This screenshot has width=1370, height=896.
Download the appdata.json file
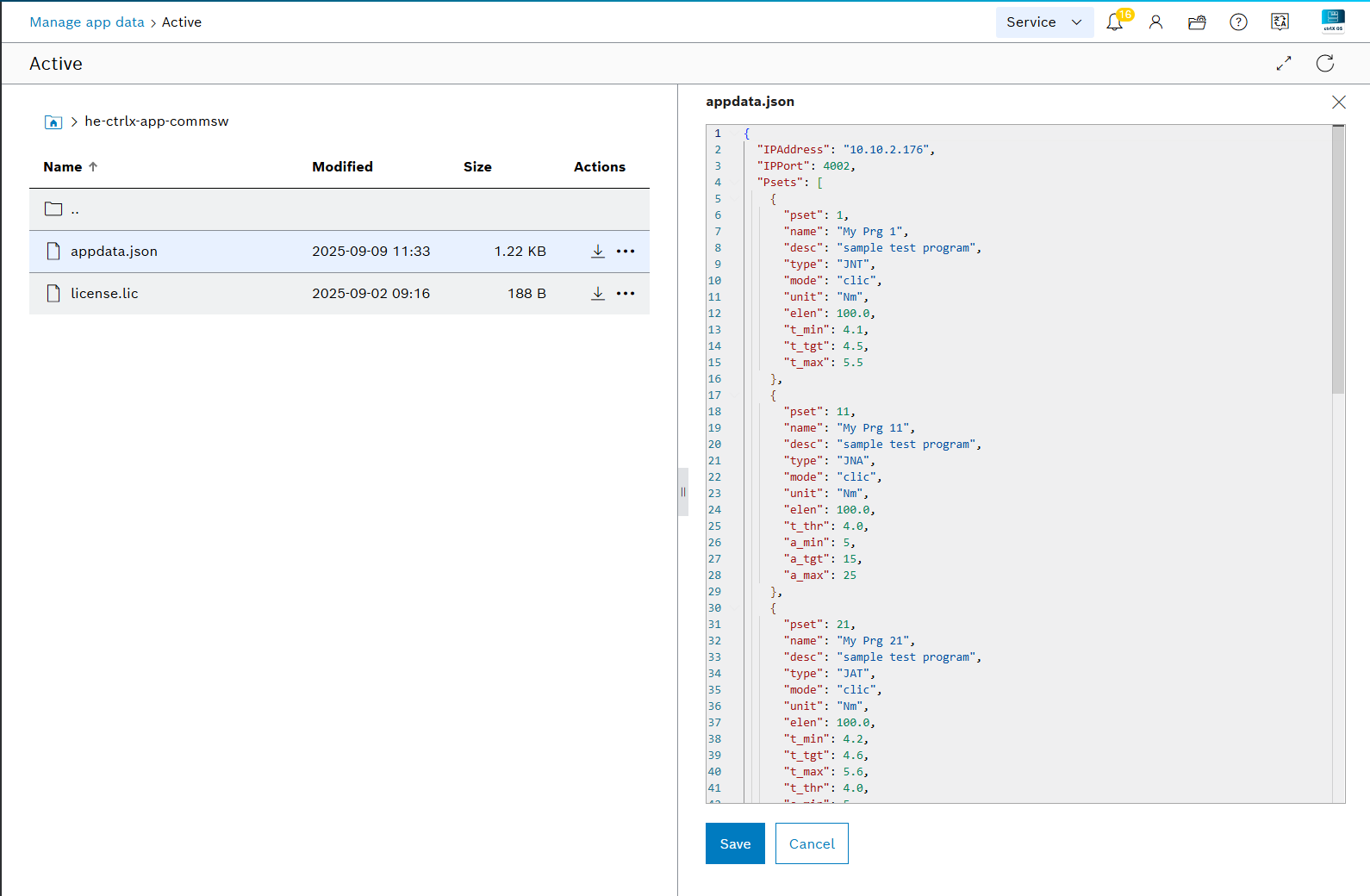pyautogui.click(x=598, y=252)
